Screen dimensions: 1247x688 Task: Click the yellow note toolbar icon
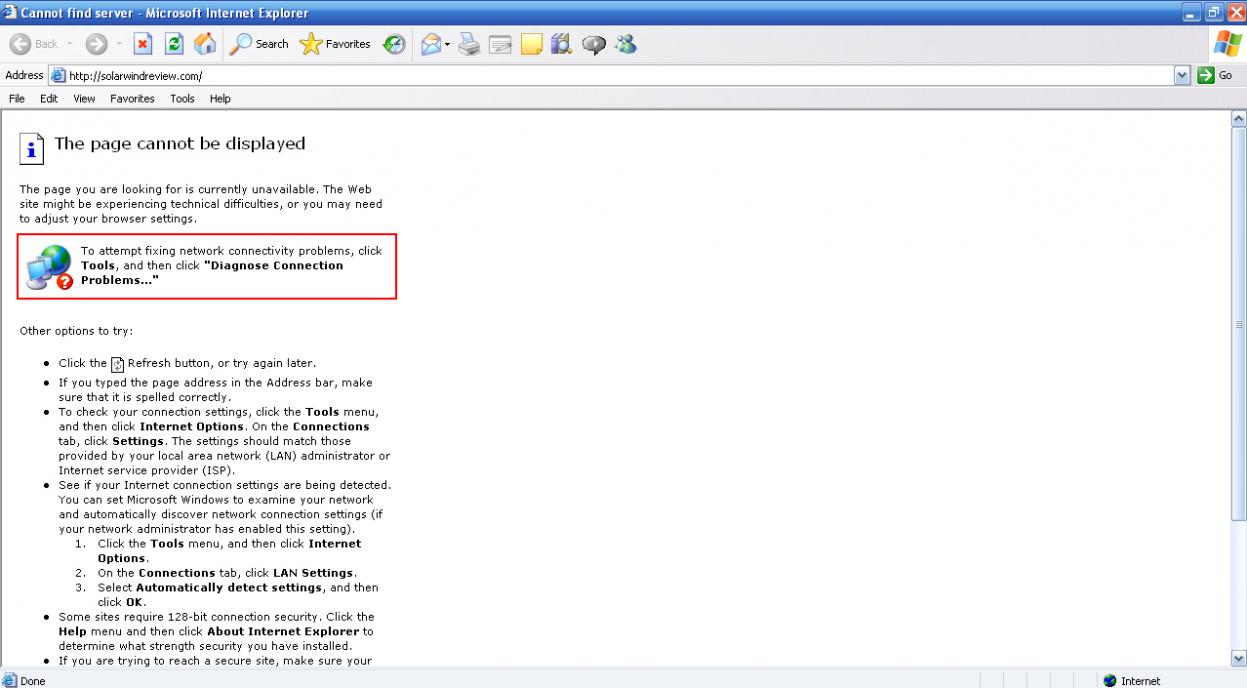(531, 44)
